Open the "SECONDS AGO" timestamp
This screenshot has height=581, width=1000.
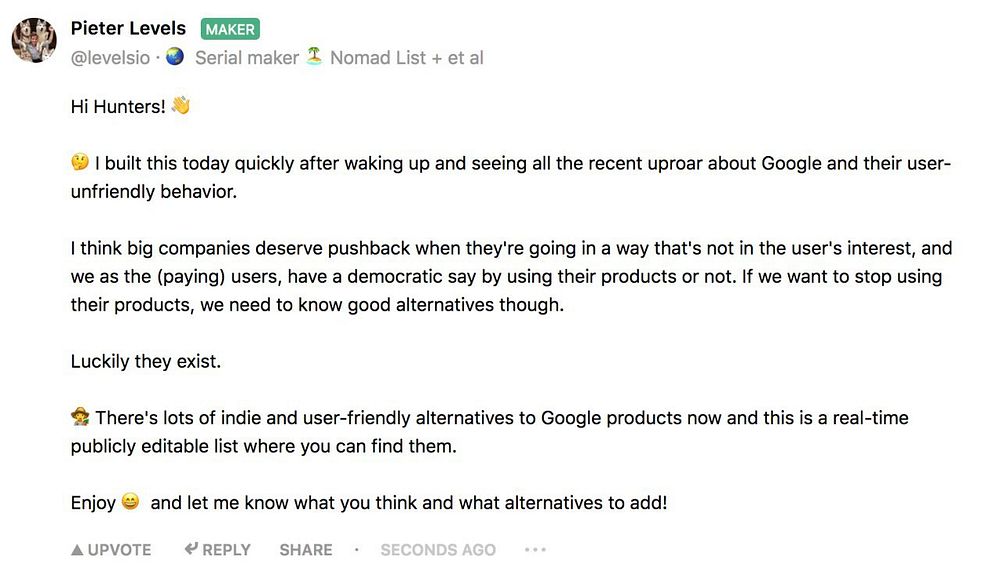(x=438, y=549)
